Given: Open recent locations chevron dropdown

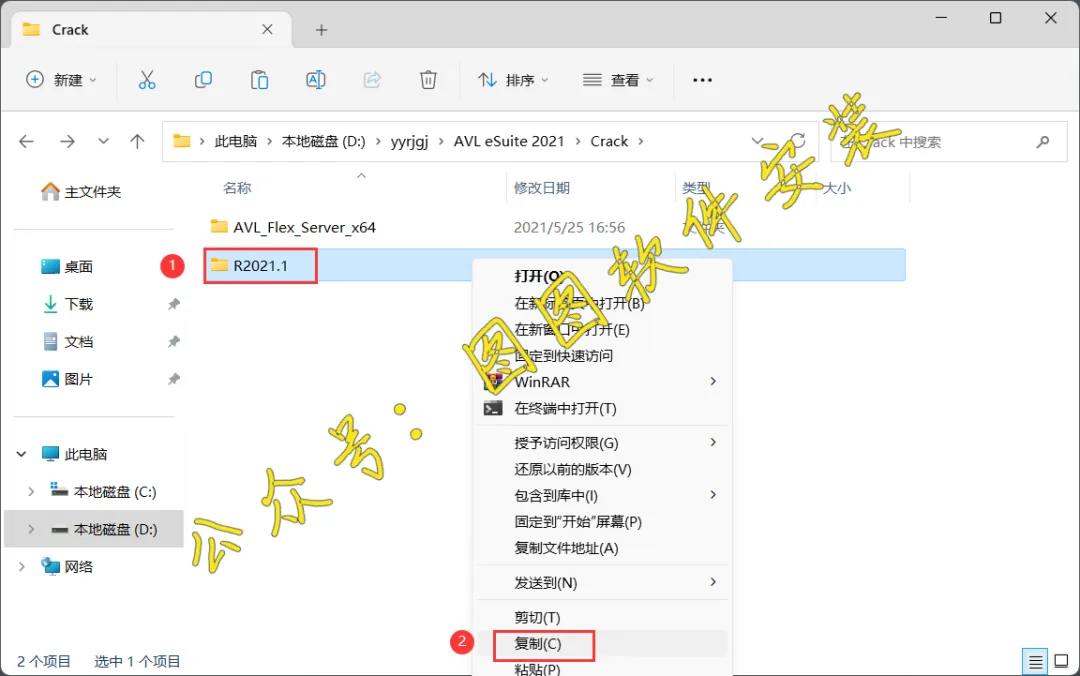Looking at the screenshot, I should click(x=103, y=141).
